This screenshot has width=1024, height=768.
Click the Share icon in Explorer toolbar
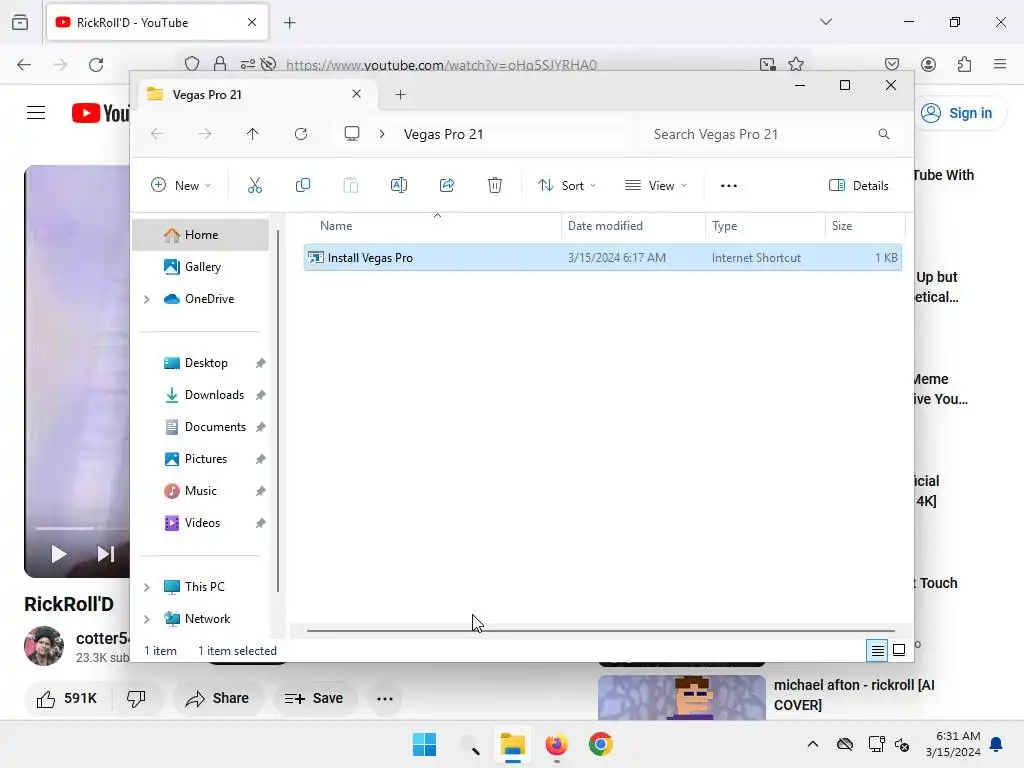click(447, 185)
